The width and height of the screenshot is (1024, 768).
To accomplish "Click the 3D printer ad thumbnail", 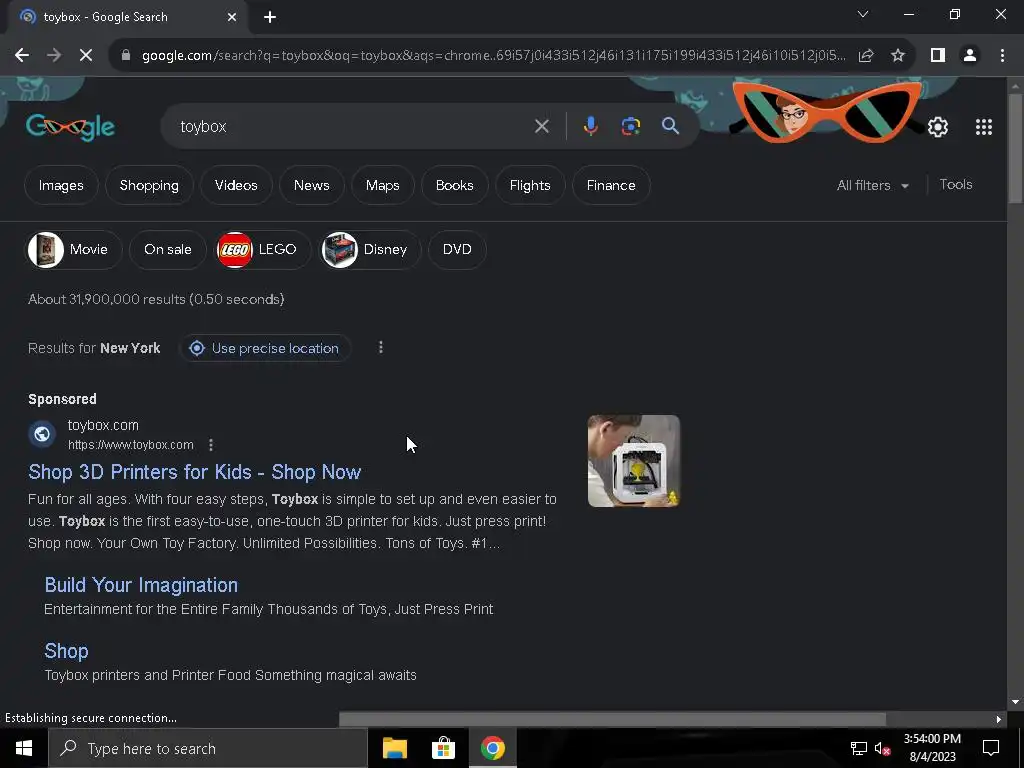I will point(633,461).
